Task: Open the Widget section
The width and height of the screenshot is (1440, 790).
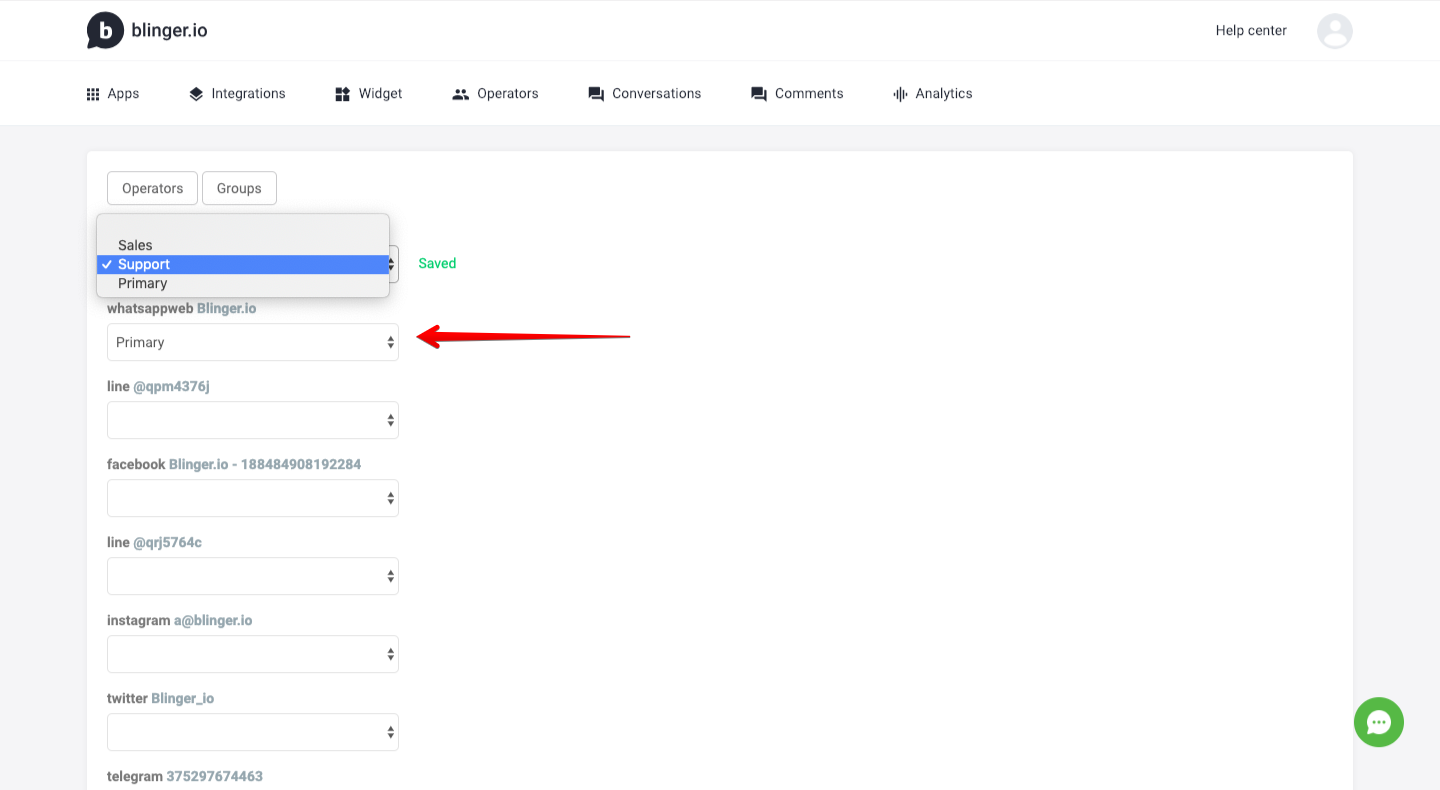Action: click(x=368, y=94)
